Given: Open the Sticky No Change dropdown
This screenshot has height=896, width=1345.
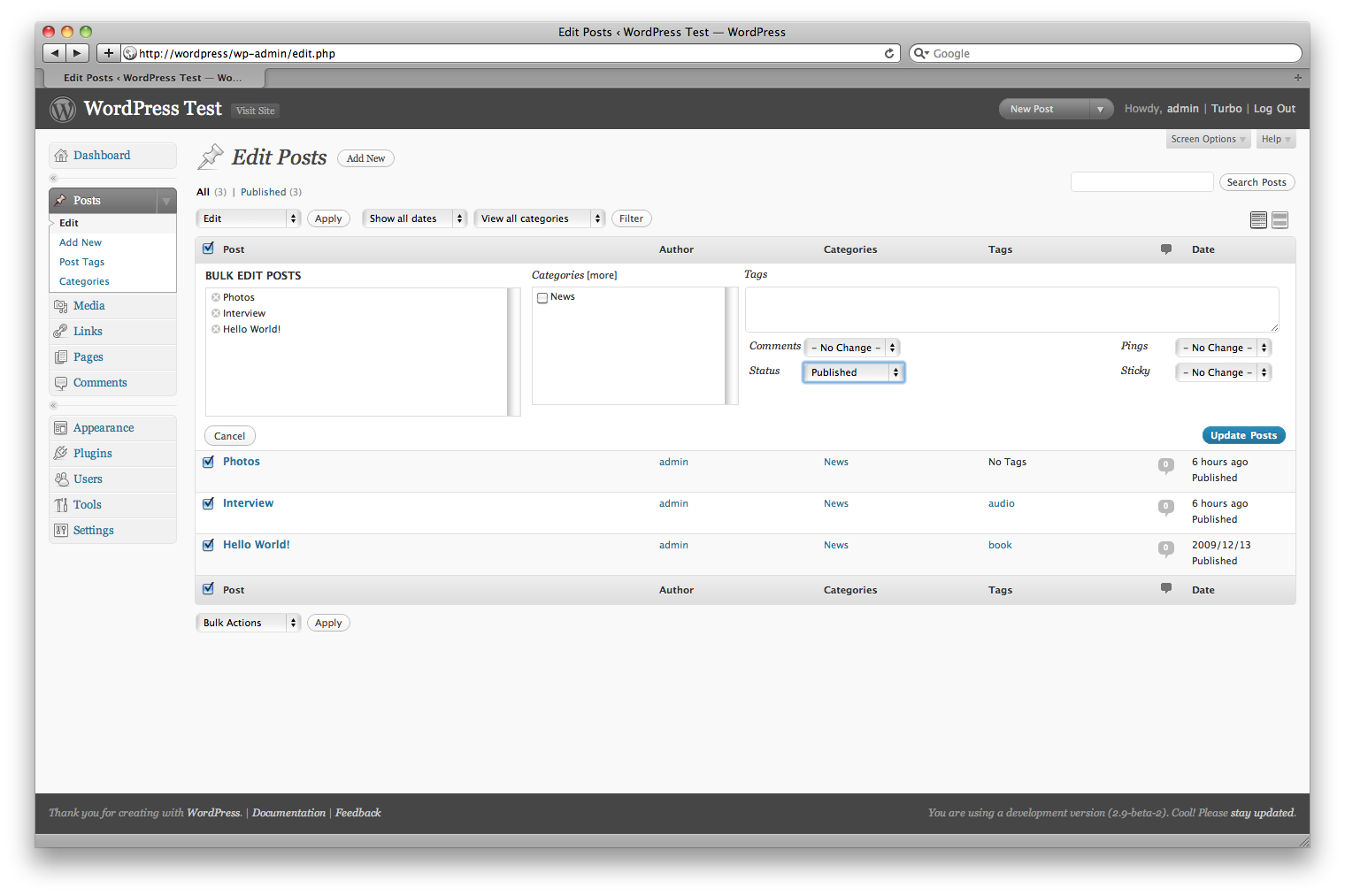Looking at the screenshot, I should pyautogui.click(x=1224, y=372).
